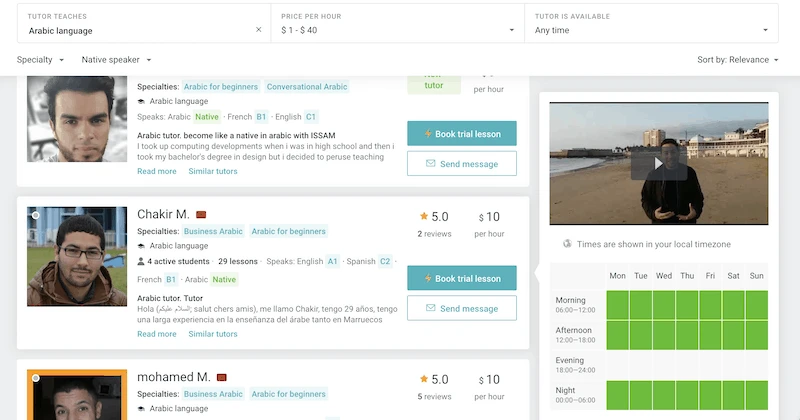This screenshot has width=800, height=420.
Task: Click mohamed M.'s profile photo
Action: click(77, 395)
